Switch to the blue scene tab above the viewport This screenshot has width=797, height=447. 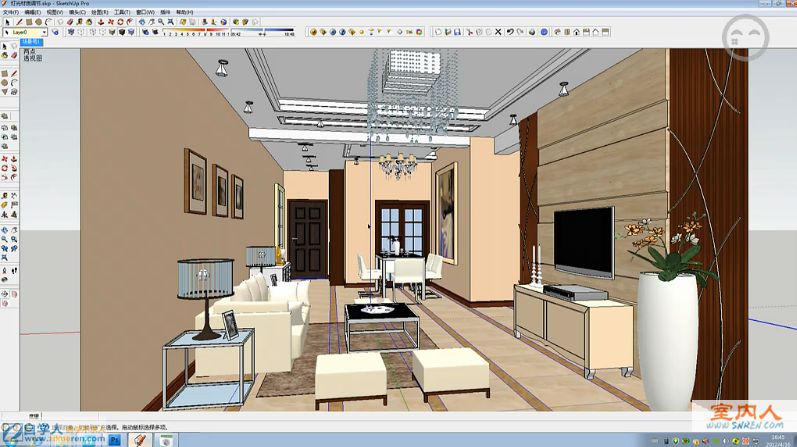tap(31, 42)
